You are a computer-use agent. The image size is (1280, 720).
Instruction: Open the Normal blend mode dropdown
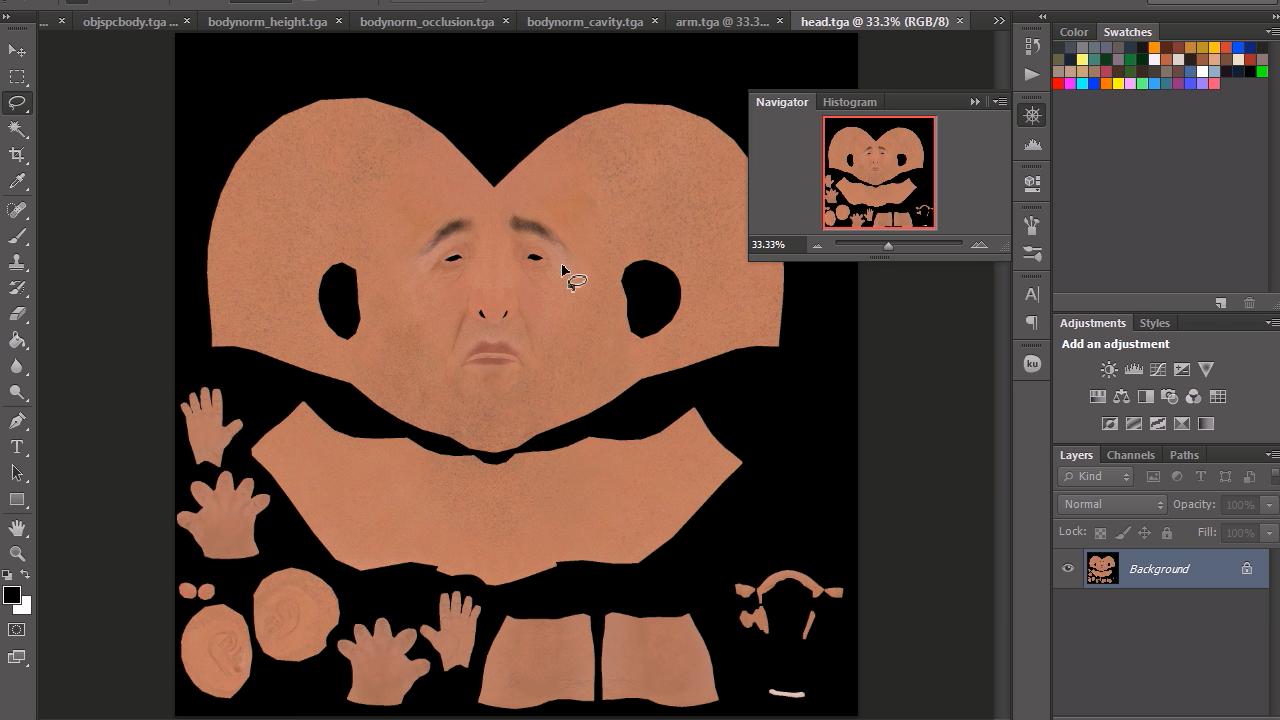tap(1112, 505)
